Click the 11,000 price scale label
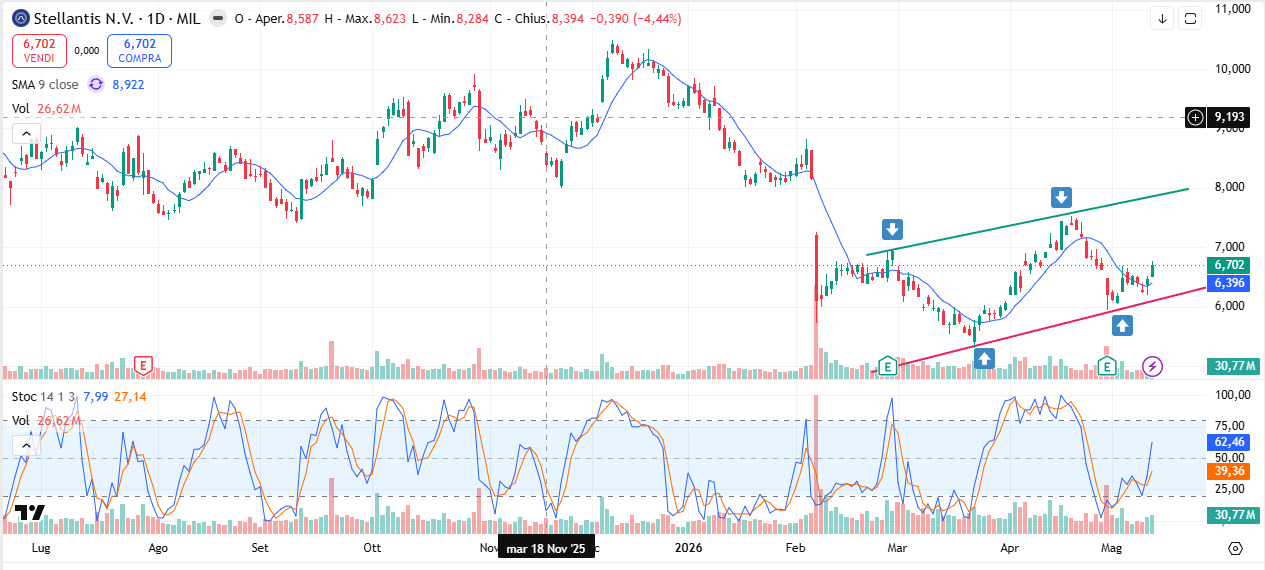Viewport: 1265px width, 570px height. 1233,9
